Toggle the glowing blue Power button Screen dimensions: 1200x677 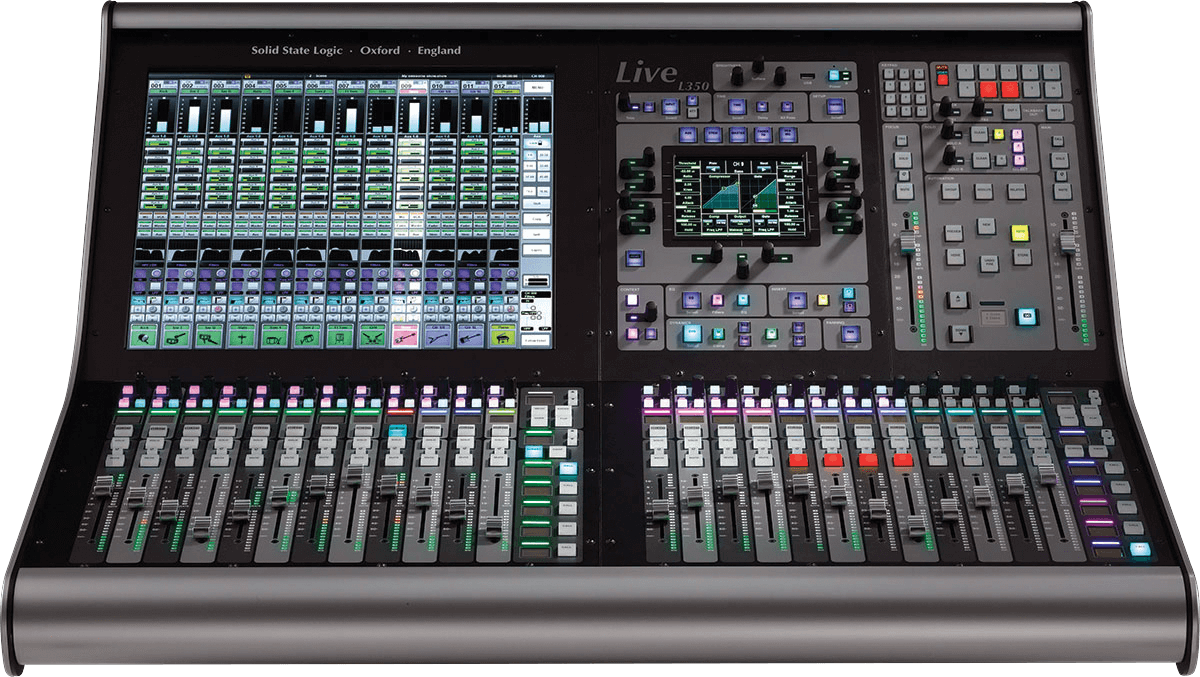pos(833,75)
